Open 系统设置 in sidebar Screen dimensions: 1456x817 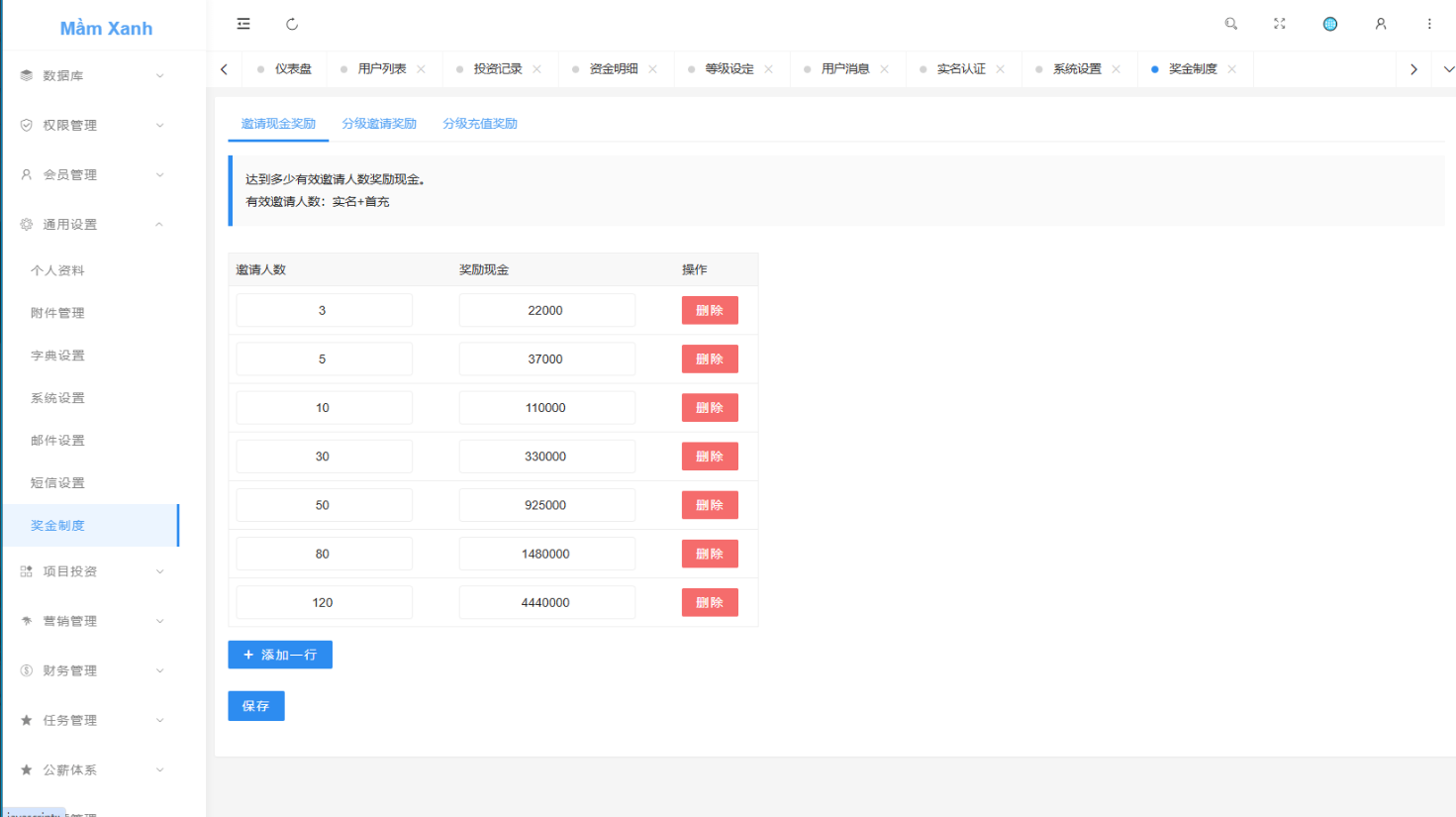[91, 398]
